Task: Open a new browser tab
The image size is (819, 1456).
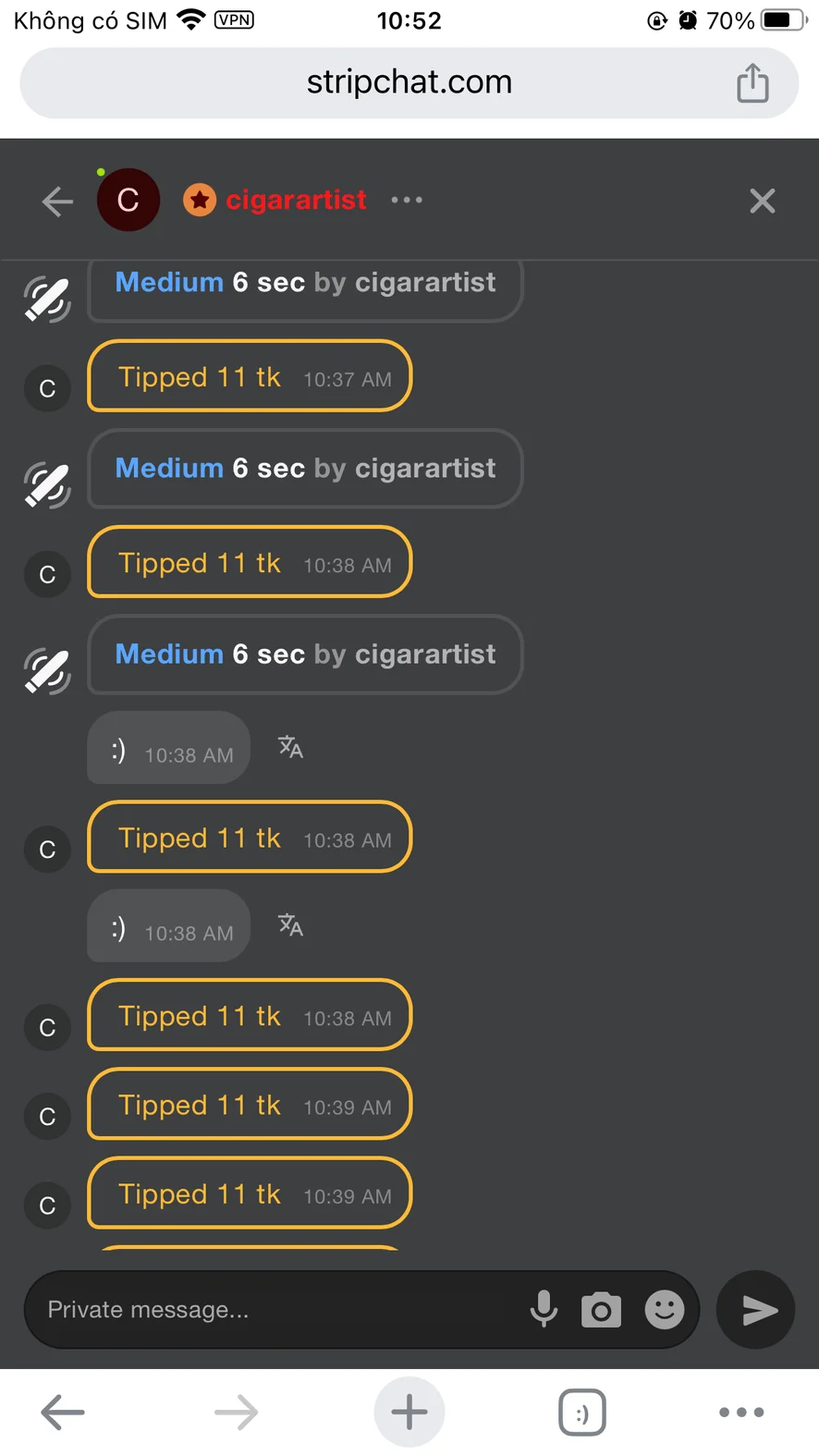Action: coord(409,1412)
